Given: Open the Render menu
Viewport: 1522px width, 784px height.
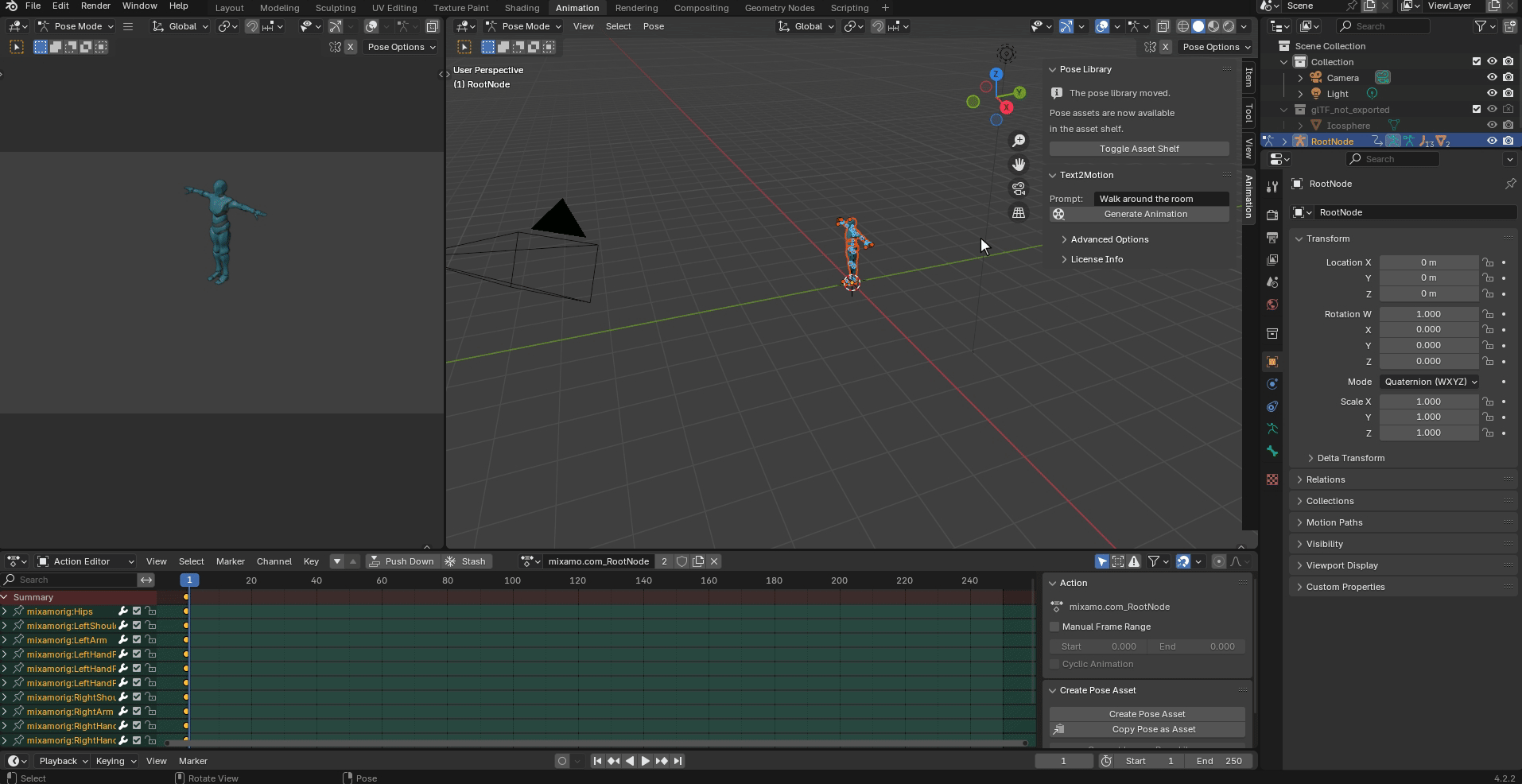Looking at the screenshot, I should pos(95,6).
